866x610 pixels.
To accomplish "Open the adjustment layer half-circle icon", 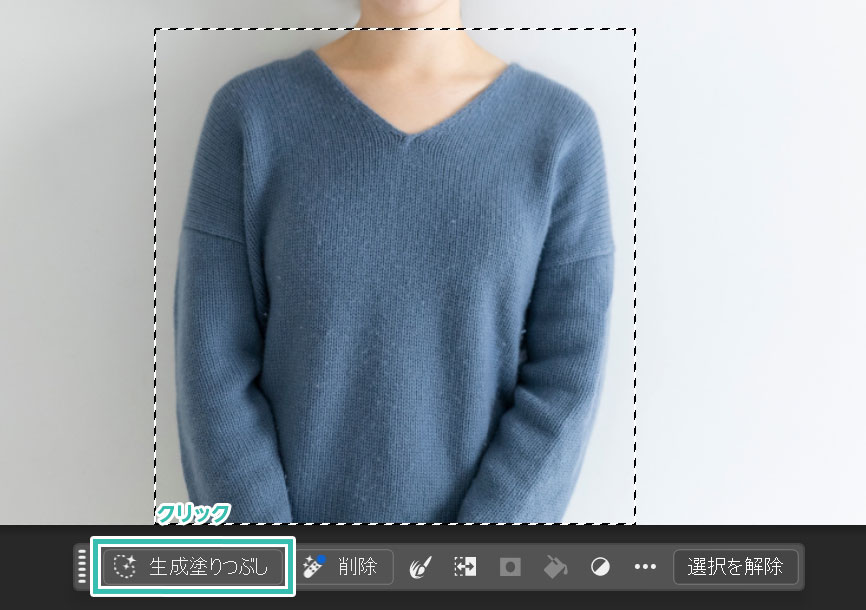I will [599, 567].
